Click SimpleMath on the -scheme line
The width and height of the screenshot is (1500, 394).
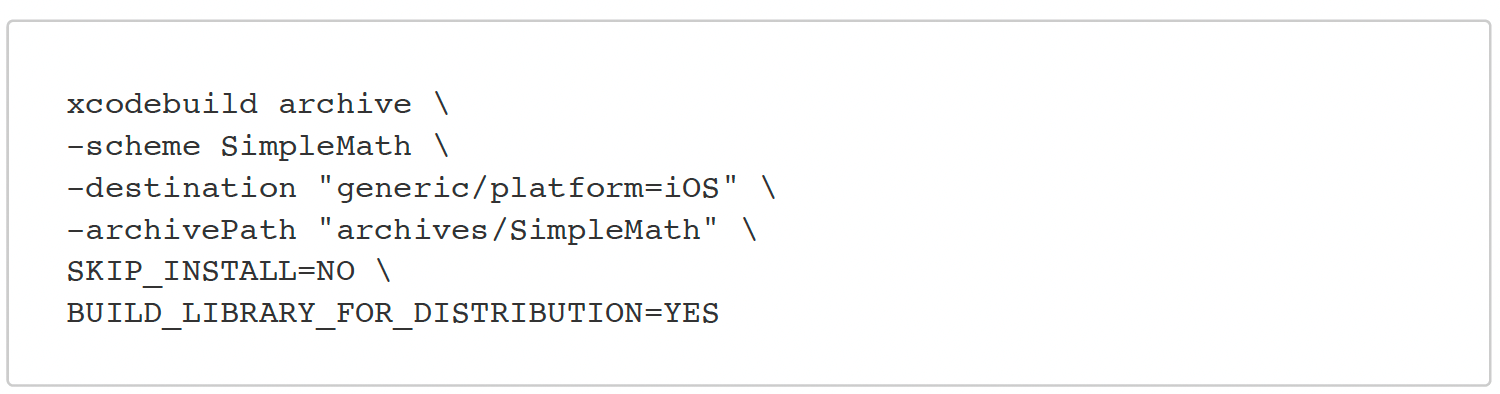tap(316, 146)
